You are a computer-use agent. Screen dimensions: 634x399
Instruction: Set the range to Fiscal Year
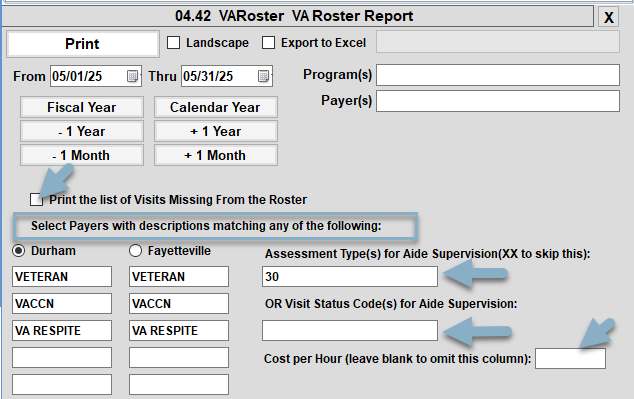(x=82, y=107)
